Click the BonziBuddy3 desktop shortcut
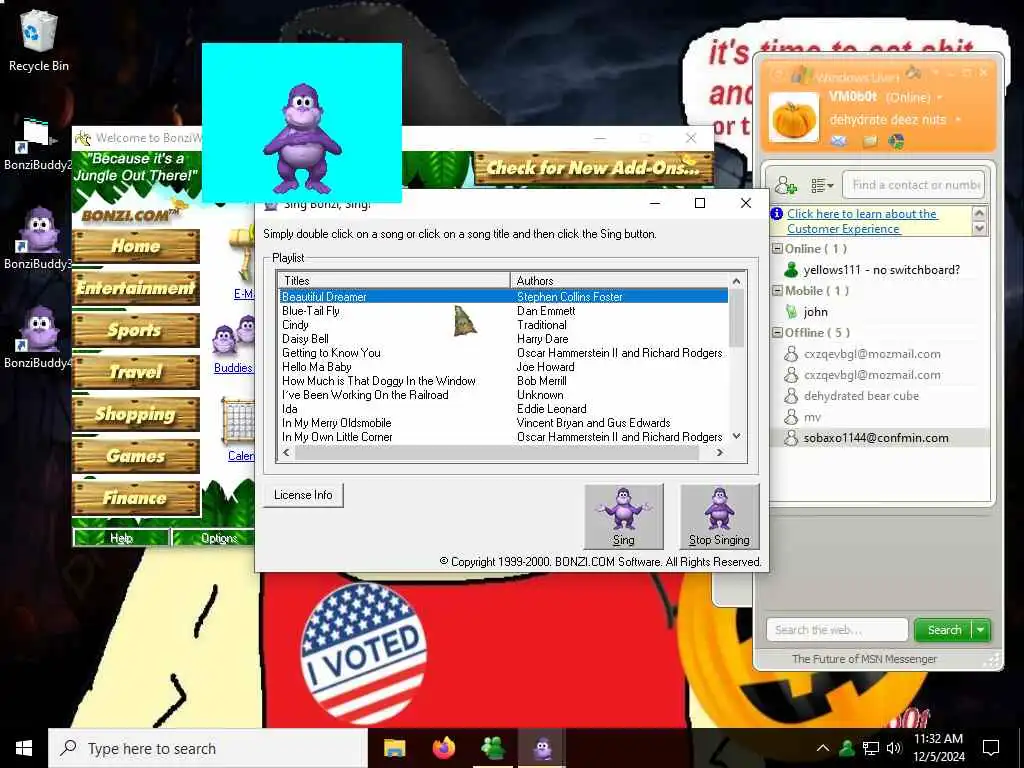 click(x=37, y=238)
